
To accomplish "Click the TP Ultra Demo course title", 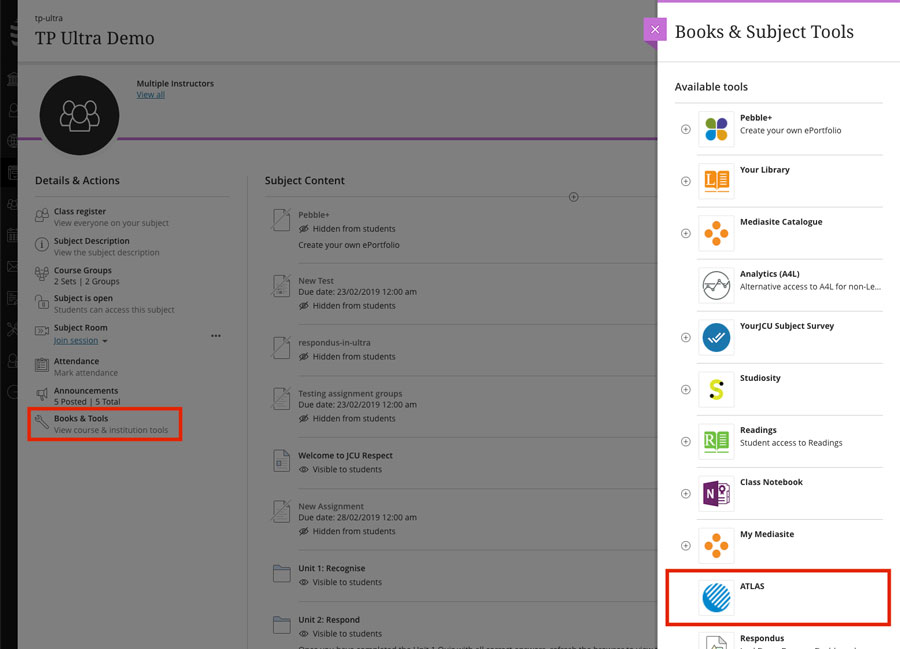I will click(x=95, y=38).
